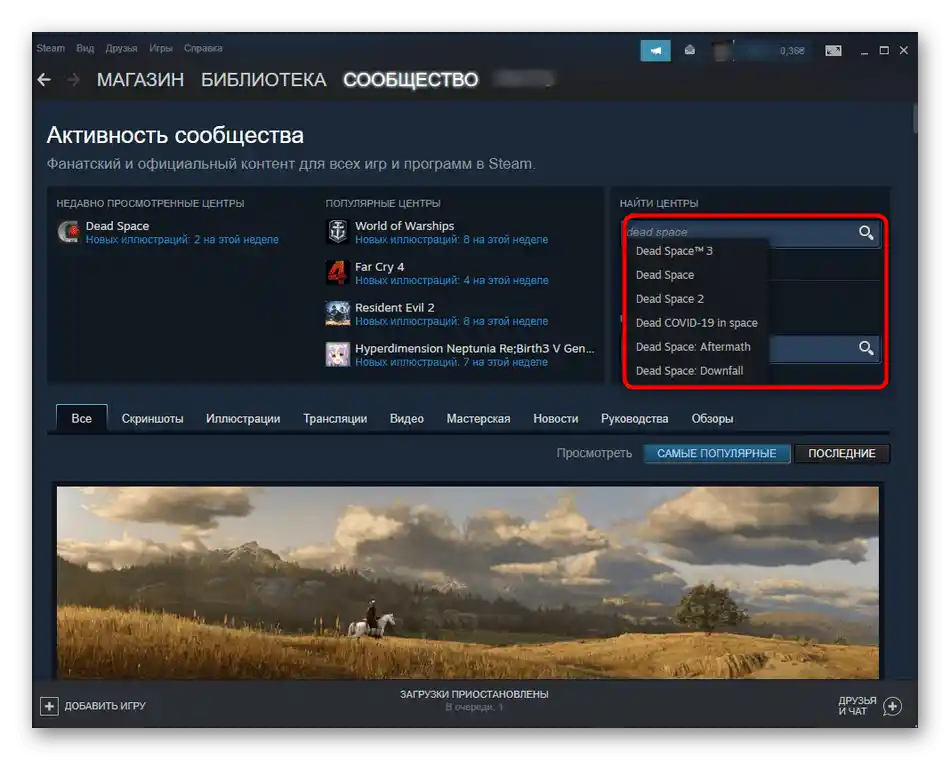Open Friends and Chat plus icon
Screen dimensions: 950x760
pos(892,706)
